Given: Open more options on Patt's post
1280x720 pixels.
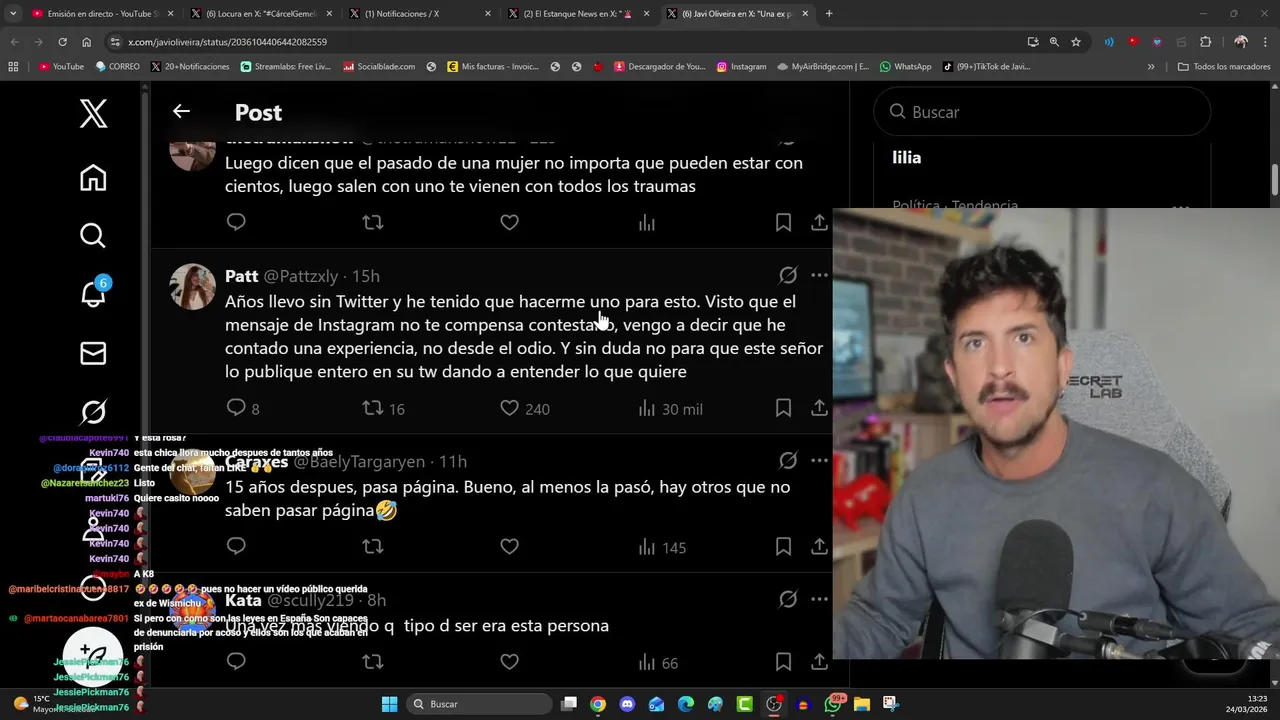Looking at the screenshot, I should pos(819,275).
